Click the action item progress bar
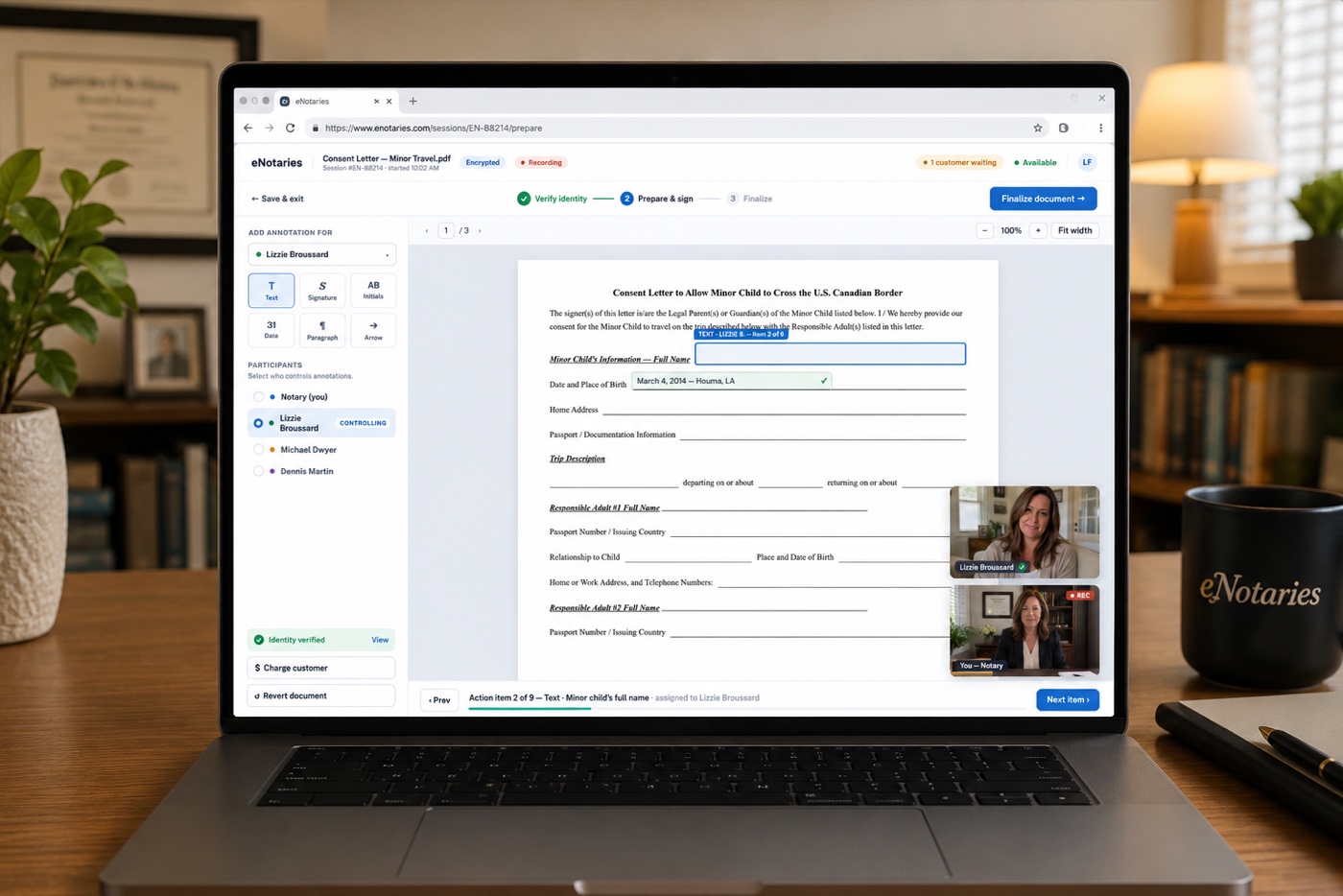The image size is (1343, 896). click(746, 709)
